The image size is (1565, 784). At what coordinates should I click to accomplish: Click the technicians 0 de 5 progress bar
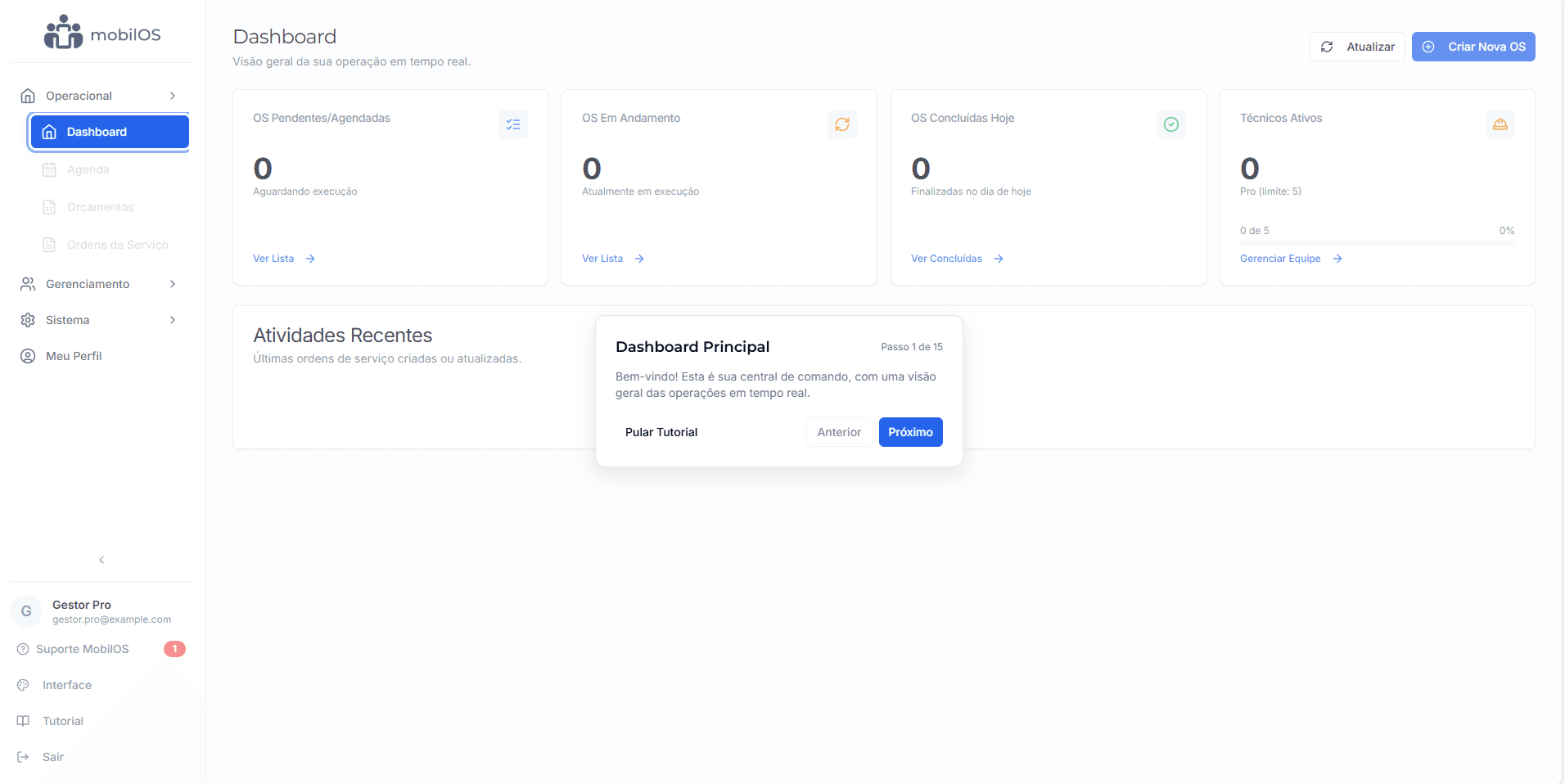click(x=1377, y=243)
